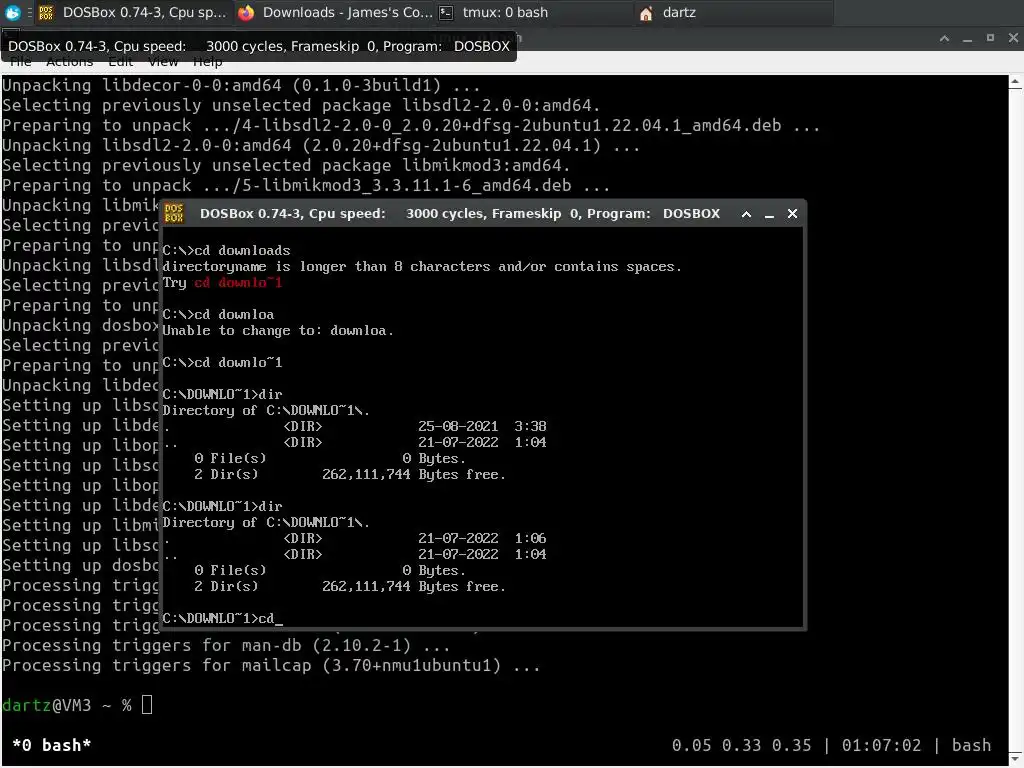Click 'Unable to change to: downloa.' text

278,330
